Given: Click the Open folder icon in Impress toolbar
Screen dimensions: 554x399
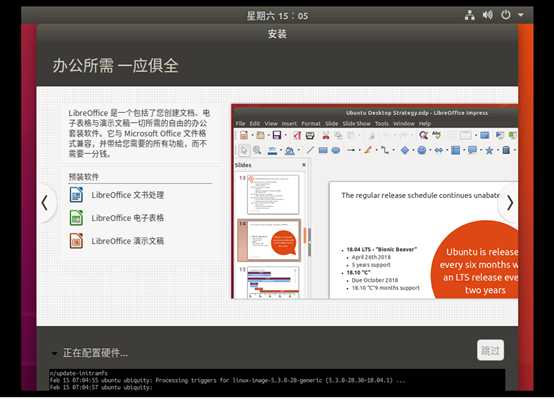Looking at the screenshot, I should (260, 135).
